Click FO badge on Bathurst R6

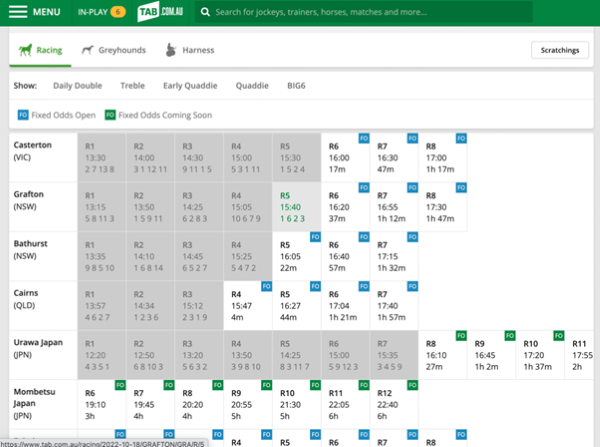(364, 237)
